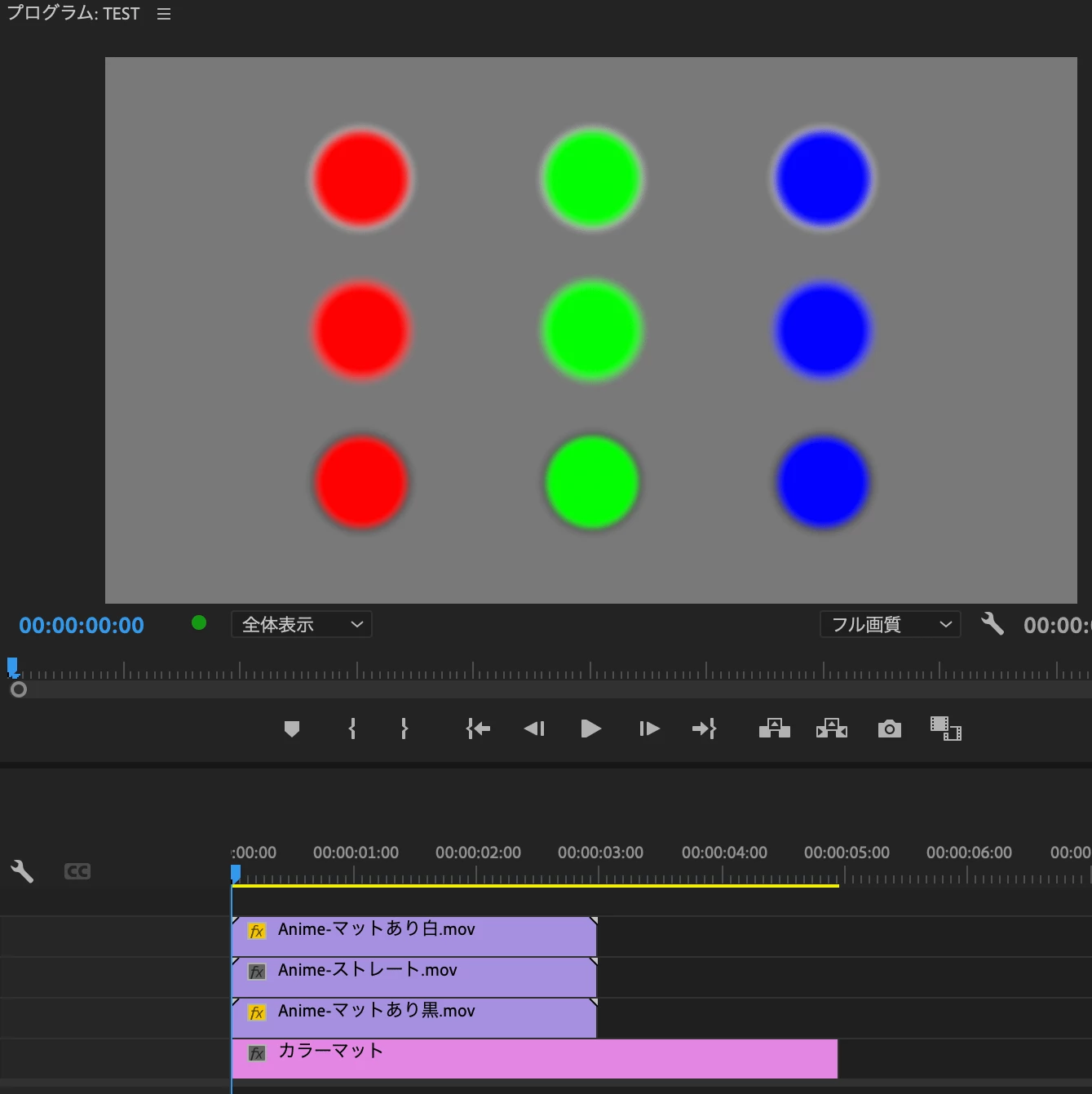Click the yellow render bar above clips
1092x1094 pixels.
535,885
